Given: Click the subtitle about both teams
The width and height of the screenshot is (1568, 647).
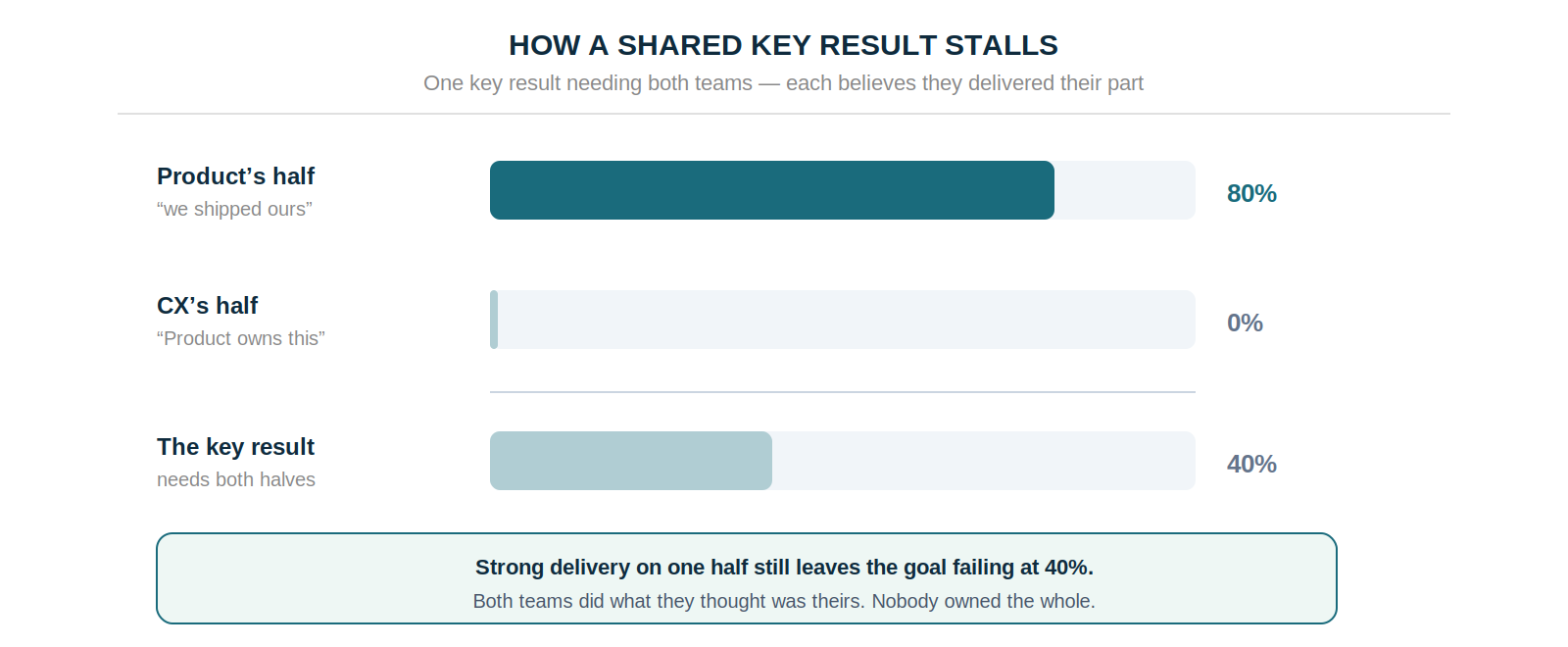Looking at the screenshot, I should point(783,83).
